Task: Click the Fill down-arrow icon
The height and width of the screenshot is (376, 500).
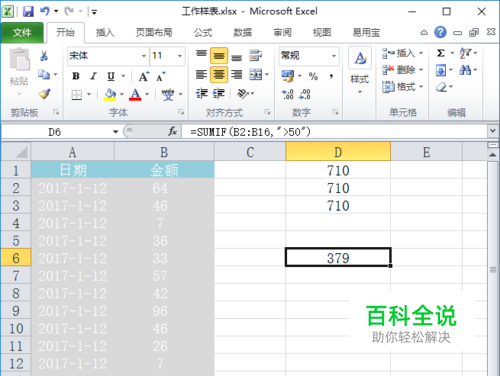Action: point(441,70)
